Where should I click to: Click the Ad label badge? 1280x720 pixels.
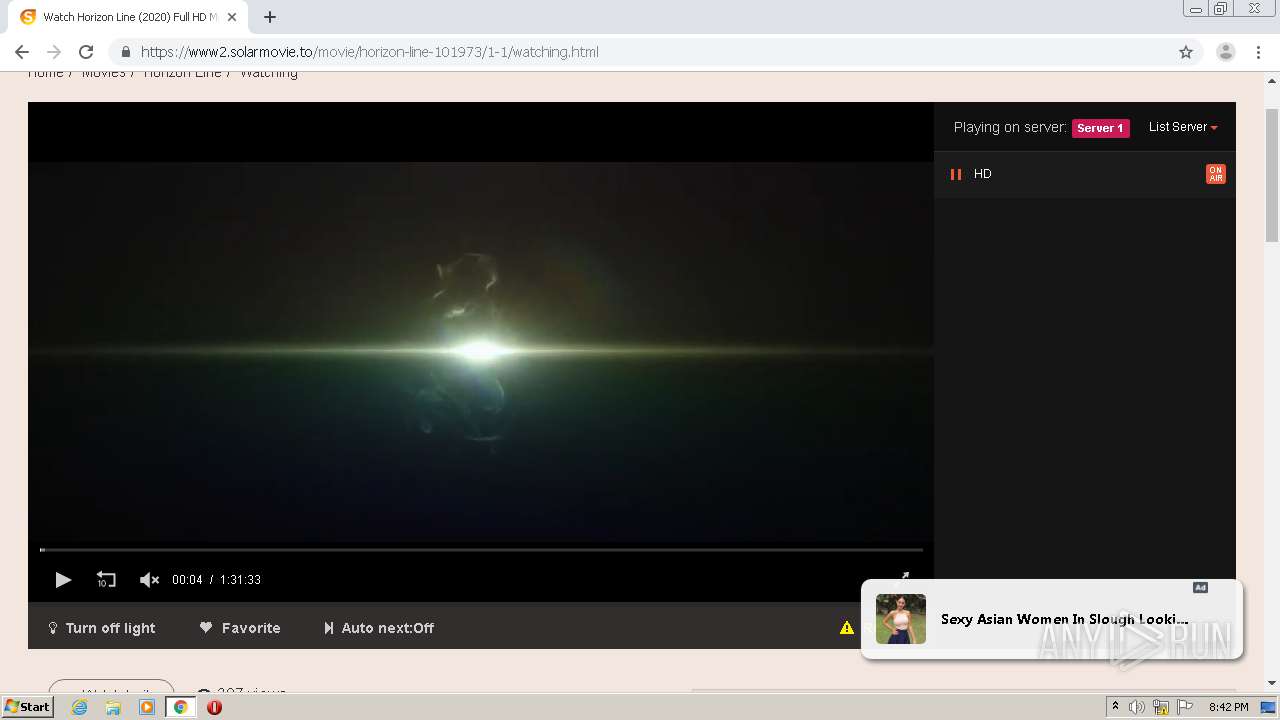(x=1201, y=587)
